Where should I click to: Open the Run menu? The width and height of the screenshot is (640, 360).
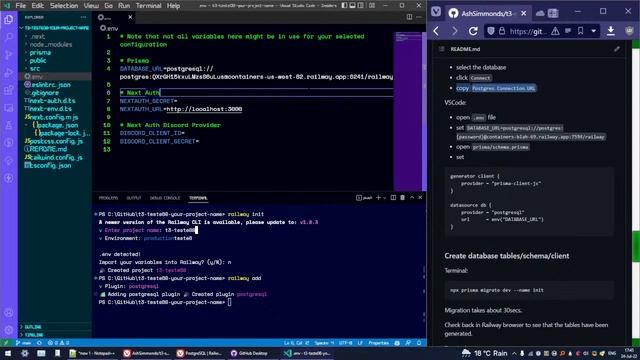tap(124, 6)
